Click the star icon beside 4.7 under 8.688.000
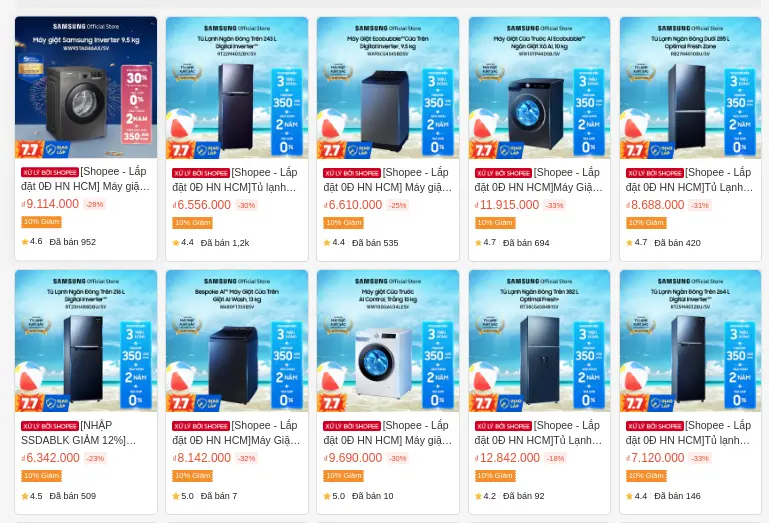 pos(629,243)
